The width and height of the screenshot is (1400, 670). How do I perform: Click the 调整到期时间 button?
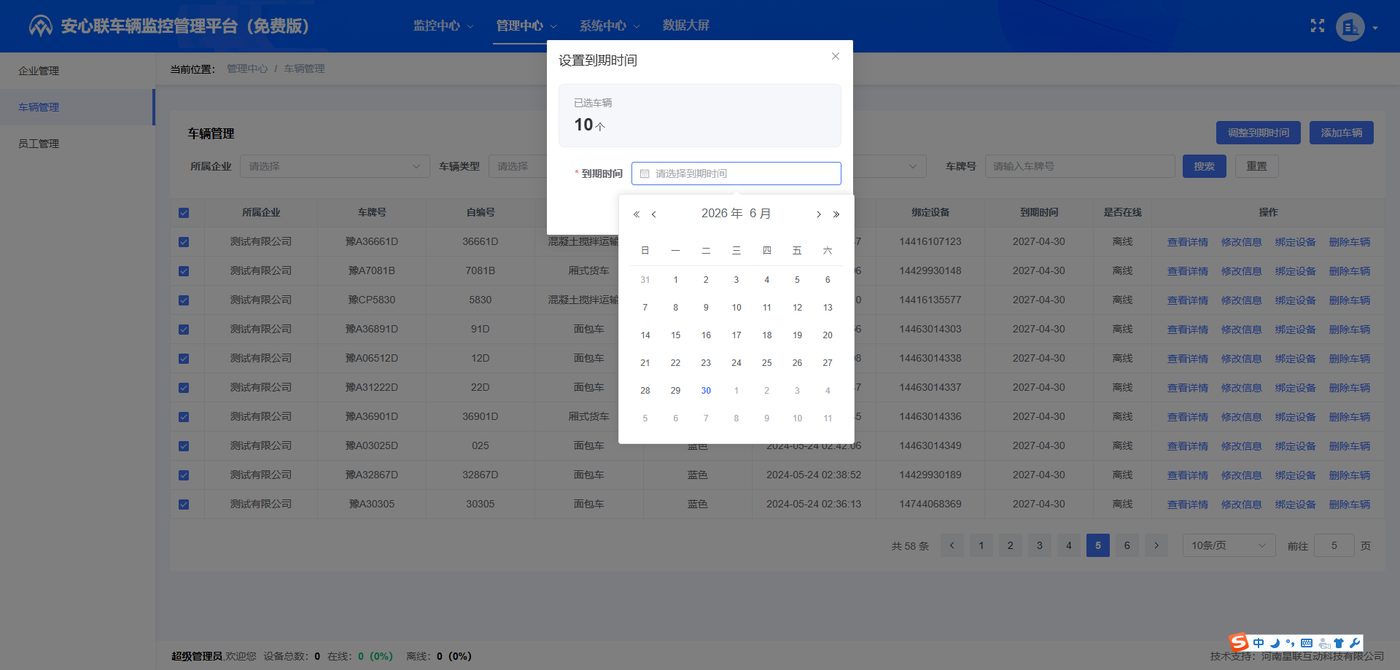click(1259, 133)
